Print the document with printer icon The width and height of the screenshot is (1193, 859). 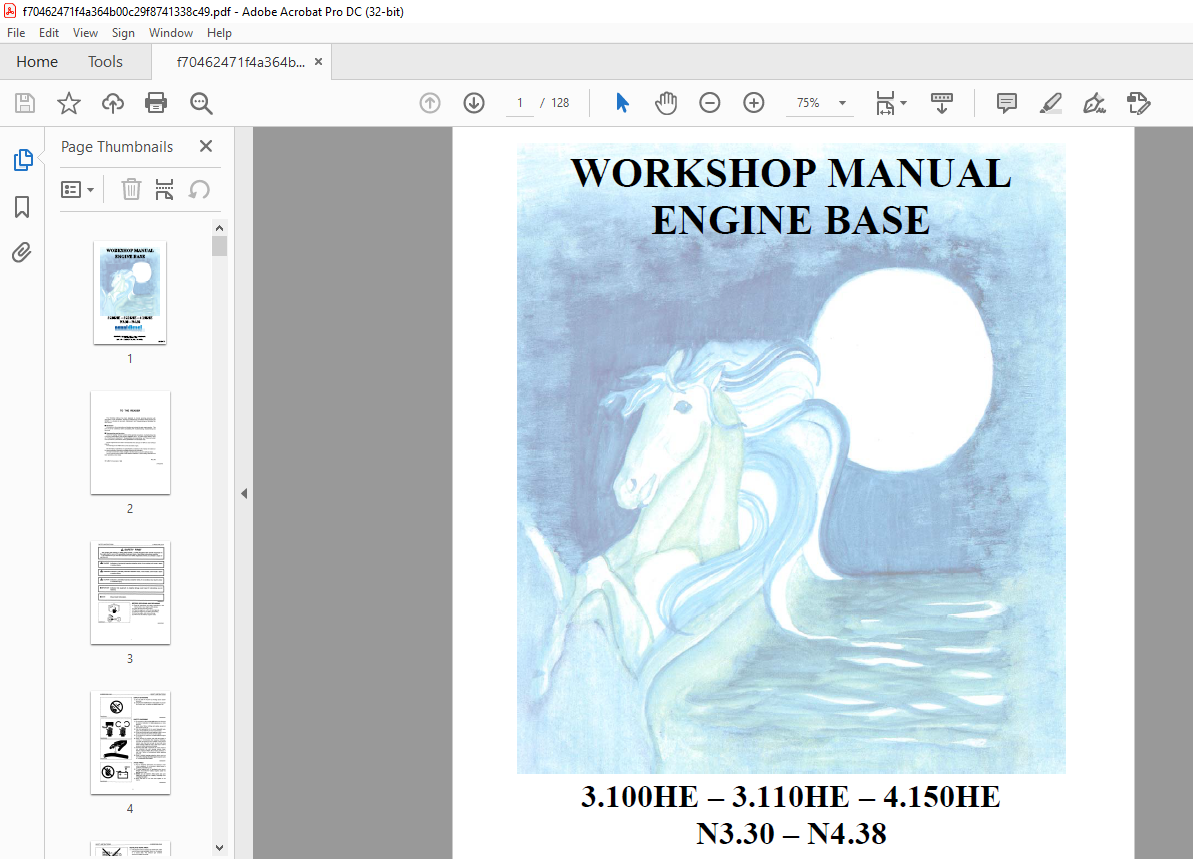click(156, 103)
